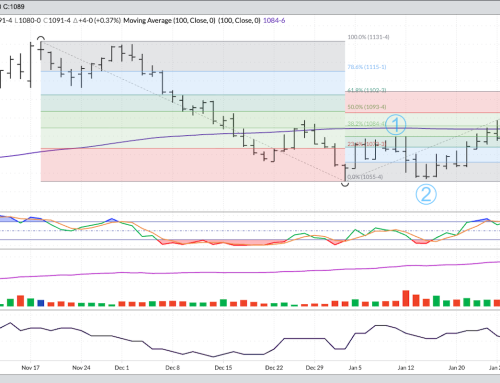The image size is (500, 383).
Task: Select the 78.6% (1115-1) Fibonacci level label
Action: click(x=367, y=67)
